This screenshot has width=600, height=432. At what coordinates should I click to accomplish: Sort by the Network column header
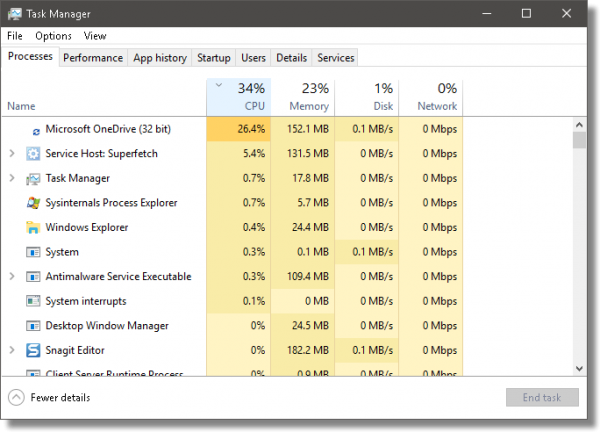pos(431,97)
